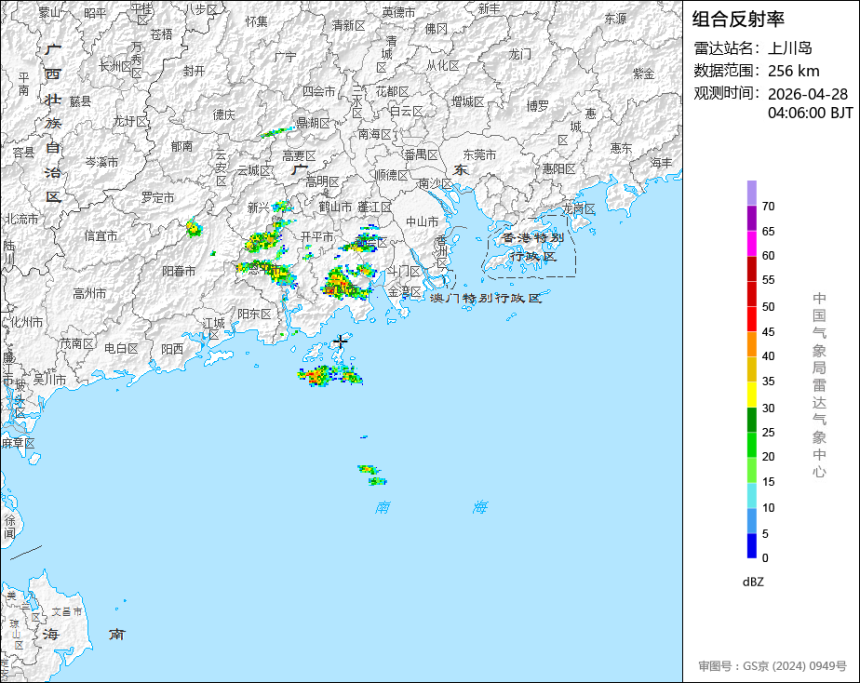The image size is (860, 683).
Task: Click the 怀集 map label
Action: pyautogui.click(x=257, y=21)
